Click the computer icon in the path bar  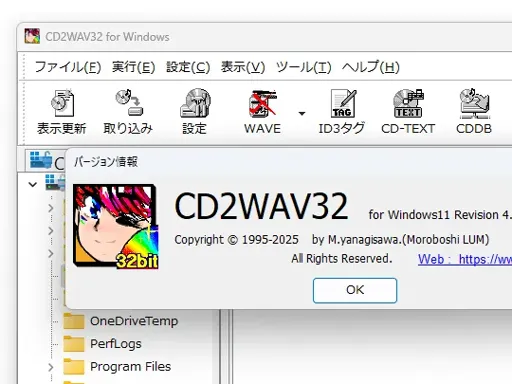[41, 160]
